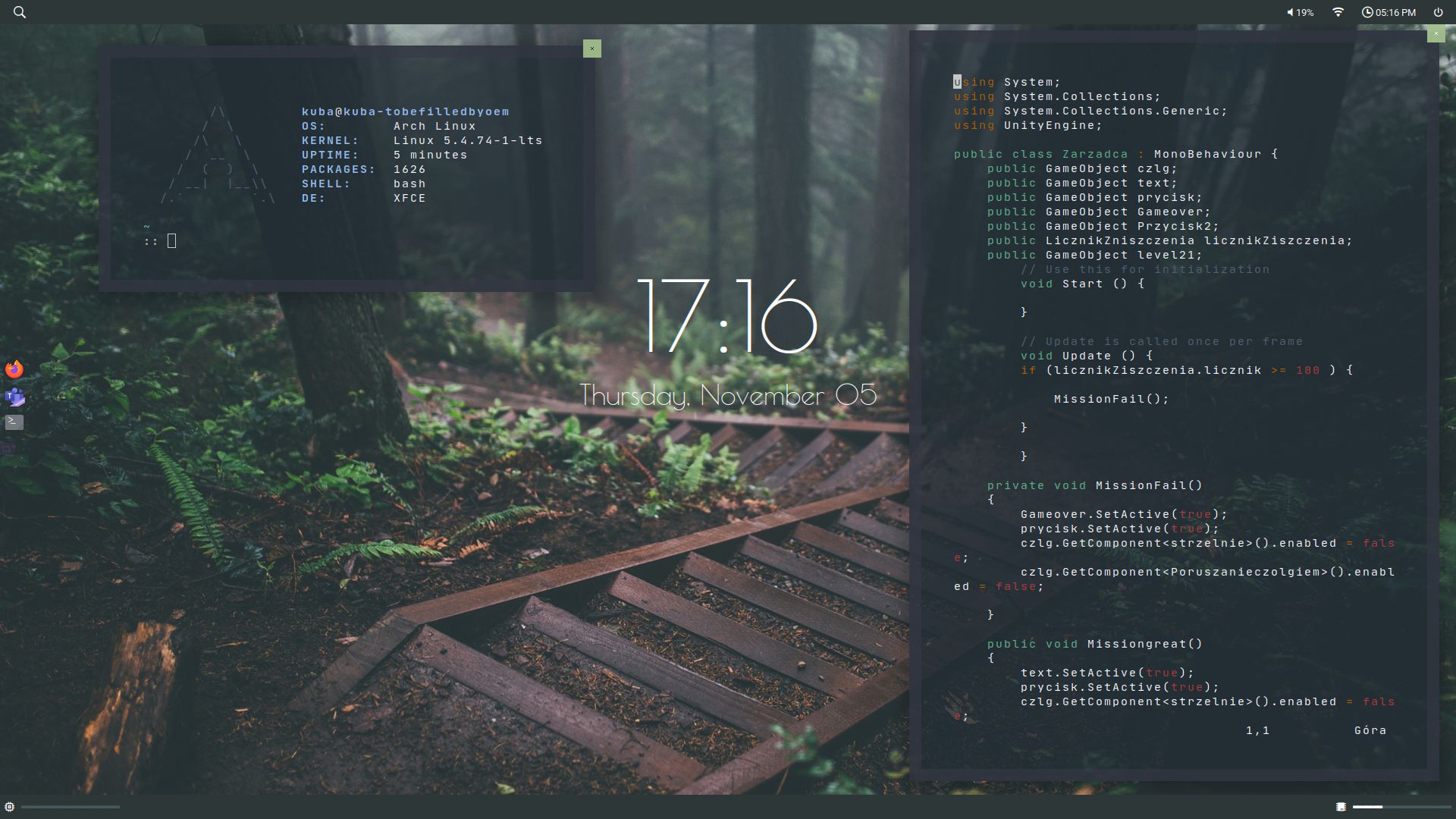The height and width of the screenshot is (819, 1456).
Task: Click the 19% volume percentage label
Action: point(1305,11)
